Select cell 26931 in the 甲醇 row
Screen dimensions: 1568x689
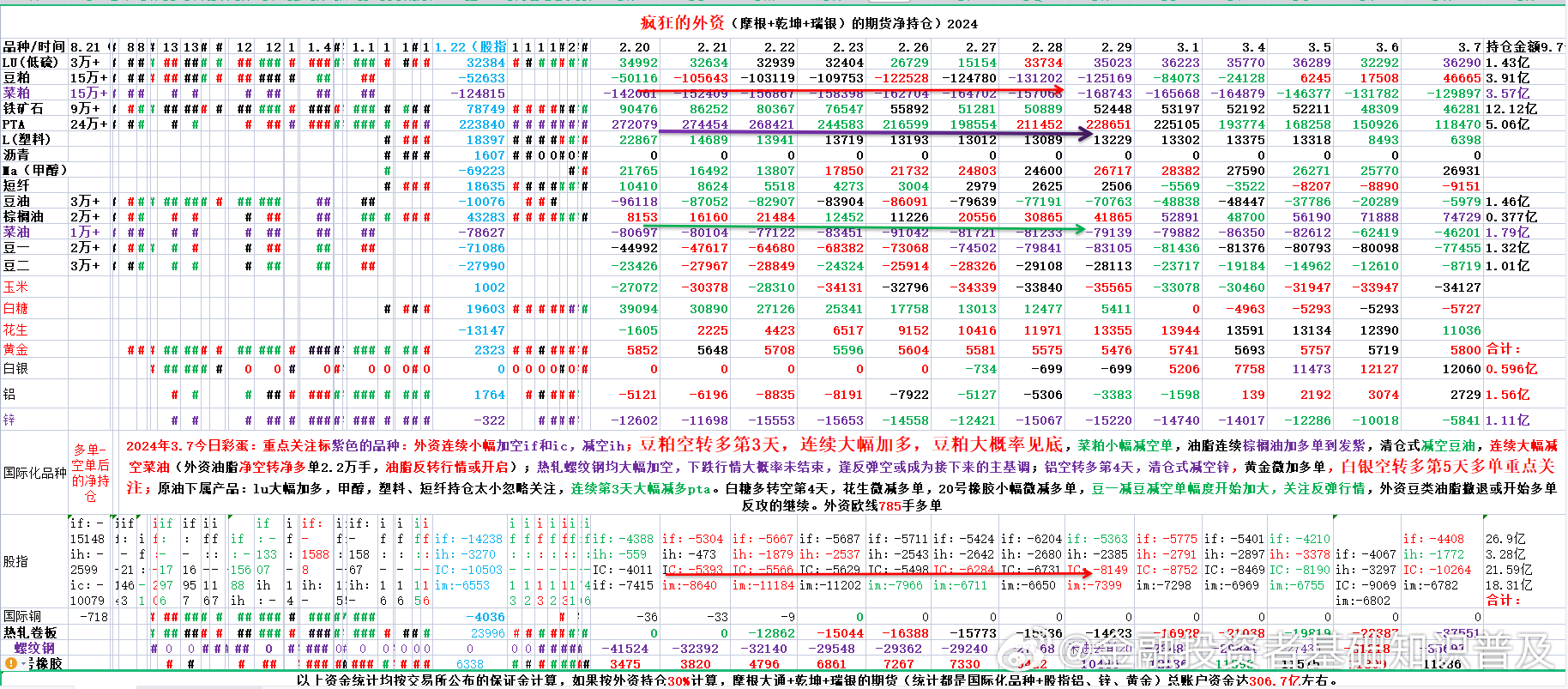pyautogui.click(x=1462, y=171)
